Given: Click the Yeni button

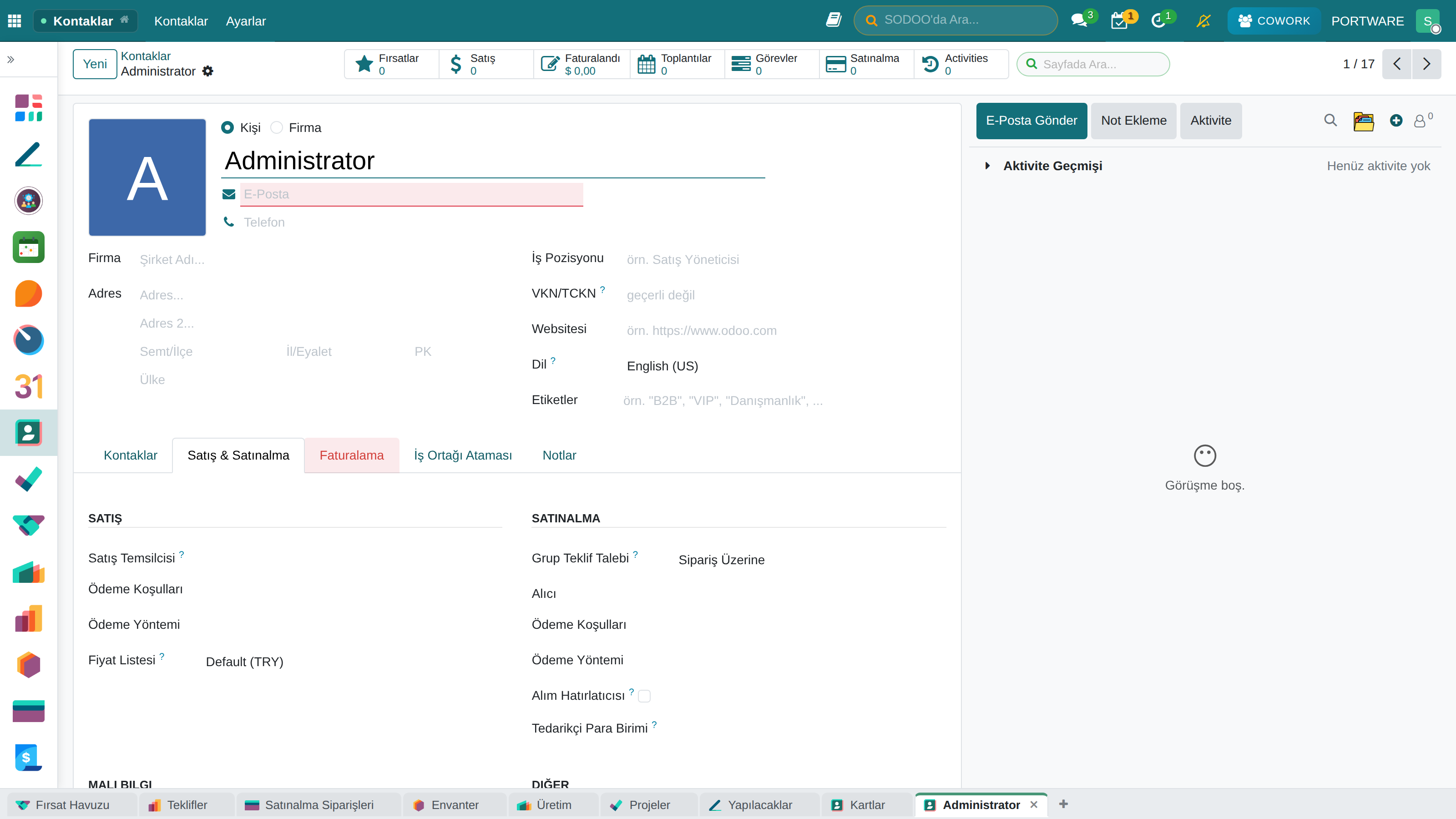Looking at the screenshot, I should pyautogui.click(x=95, y=64).
